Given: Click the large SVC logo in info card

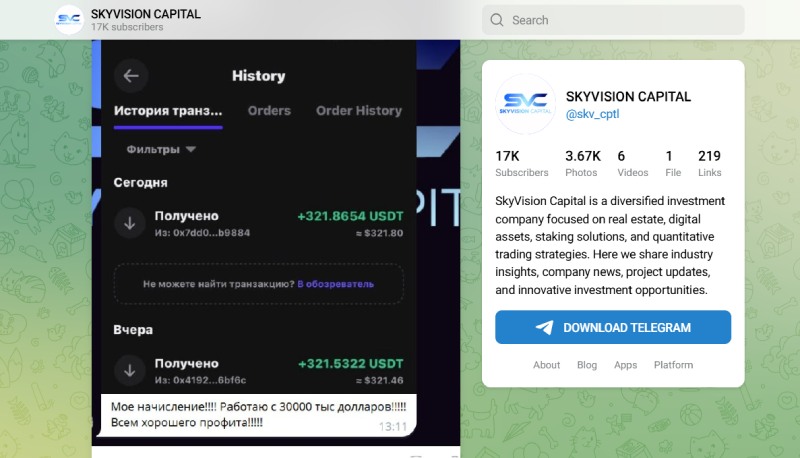Looking at the screenshot, I should (x=526, y=104).
